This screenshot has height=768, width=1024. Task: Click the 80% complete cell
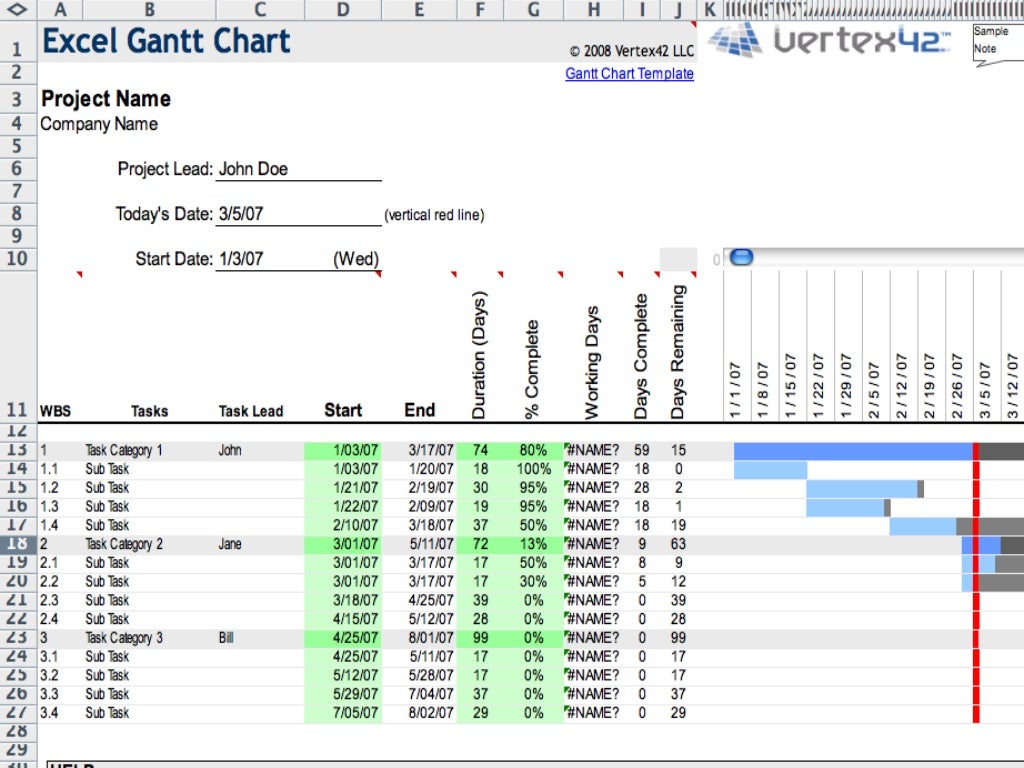533,451
